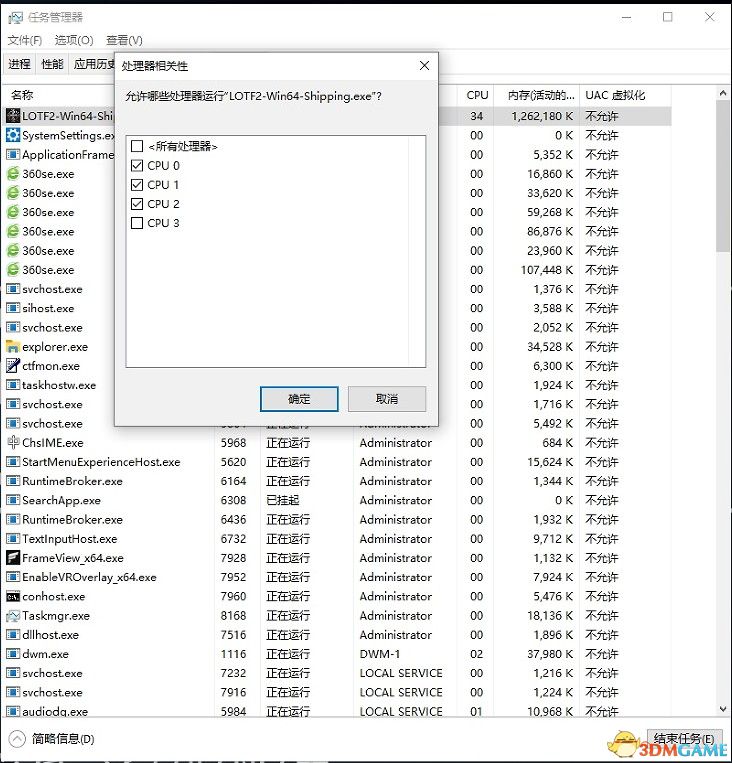732x763 pixels.
Task: Click the FrameView_x64.exe icon
Action: [x=13, y=558]
